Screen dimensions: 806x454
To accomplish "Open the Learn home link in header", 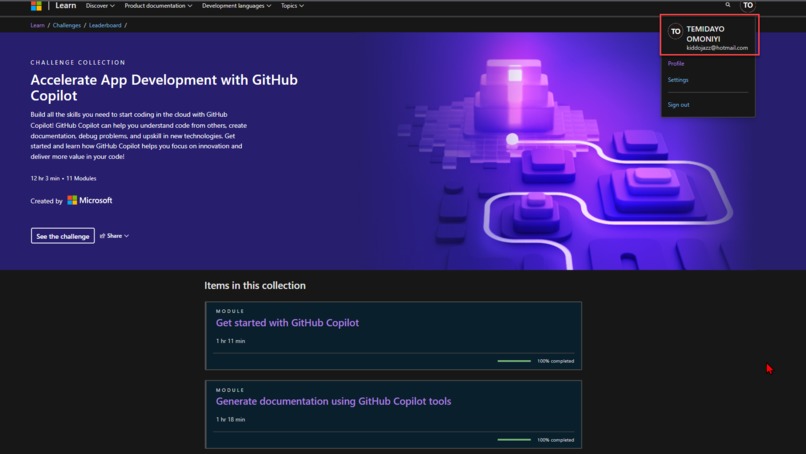I will click(x=65, y=5).
